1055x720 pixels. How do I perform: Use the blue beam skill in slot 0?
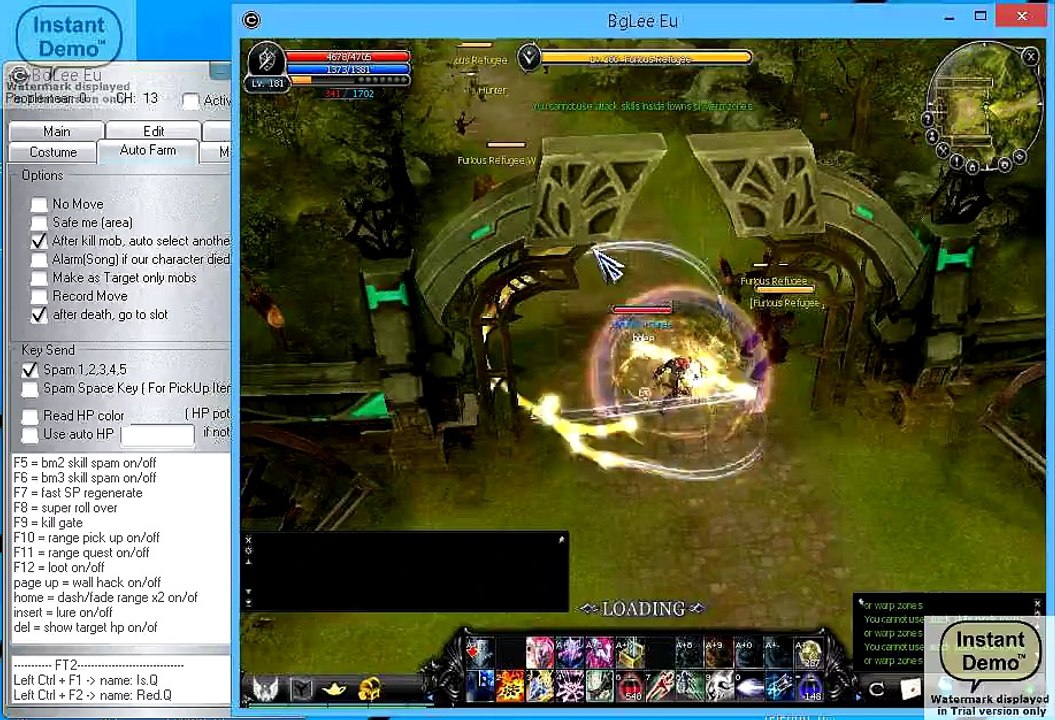pyautogui.click(x=749, y=686)
